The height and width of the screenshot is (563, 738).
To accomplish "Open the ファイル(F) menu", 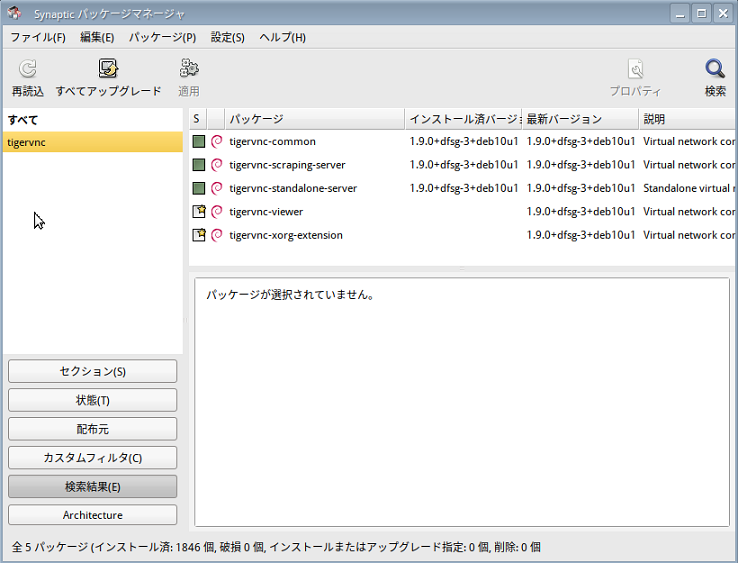I will tap(38, 37).
